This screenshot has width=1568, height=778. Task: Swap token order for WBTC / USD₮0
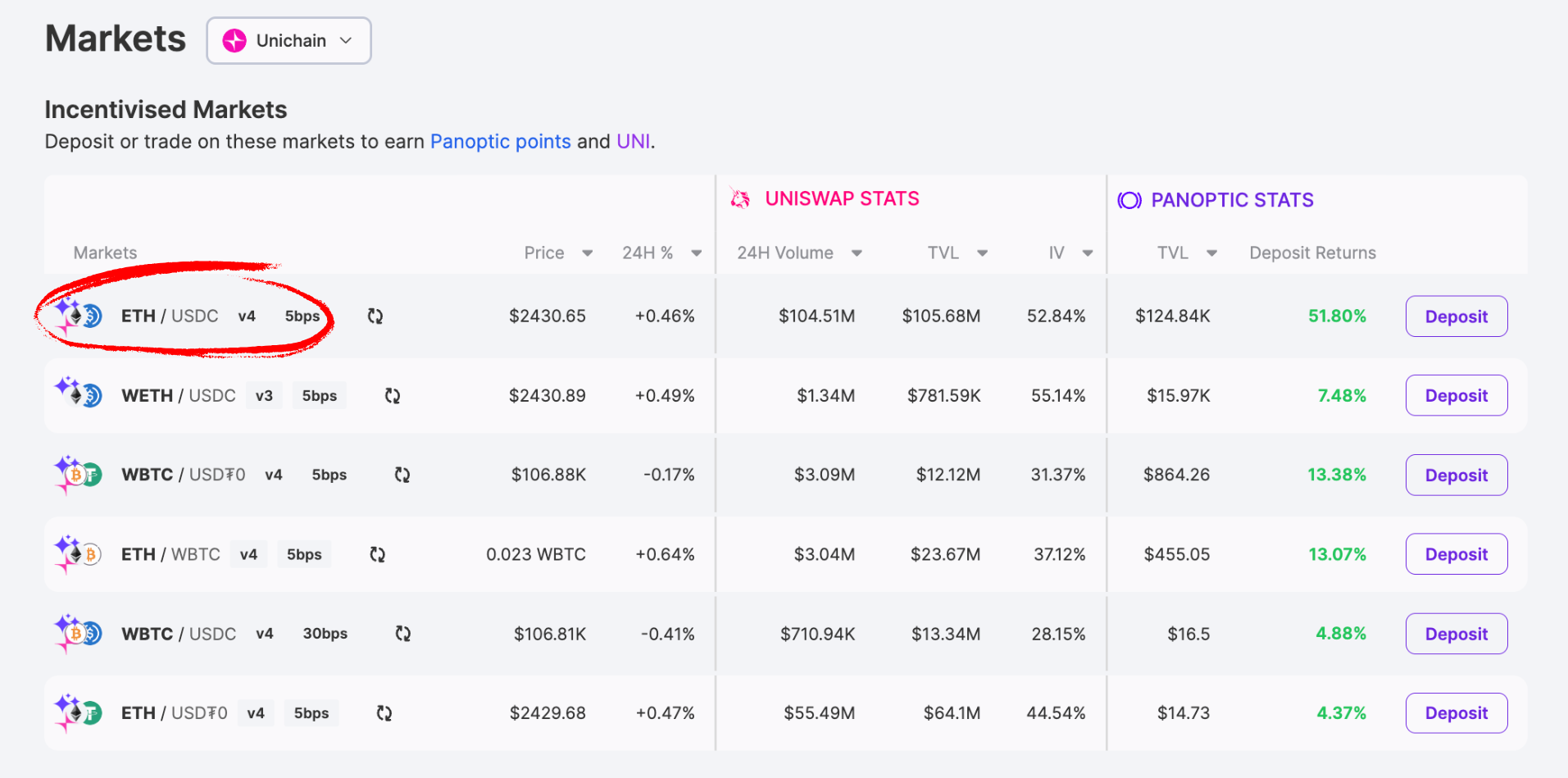[402, 475]
